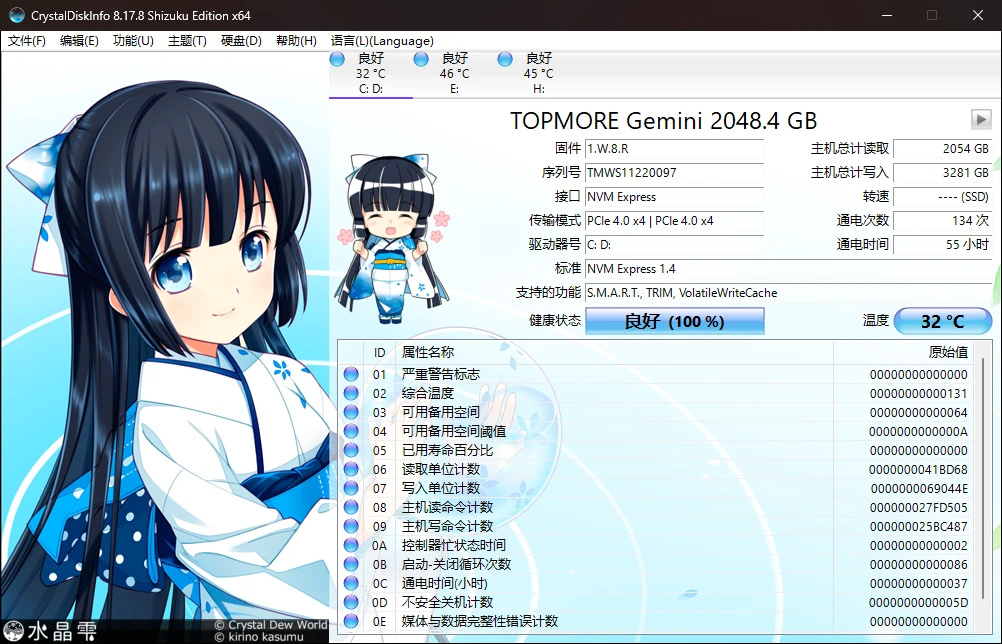The width and height of the screenshot is (1002, 644).
Task: Click status orb of attribute 08 主机读命令计数
Action: (351, 507)
